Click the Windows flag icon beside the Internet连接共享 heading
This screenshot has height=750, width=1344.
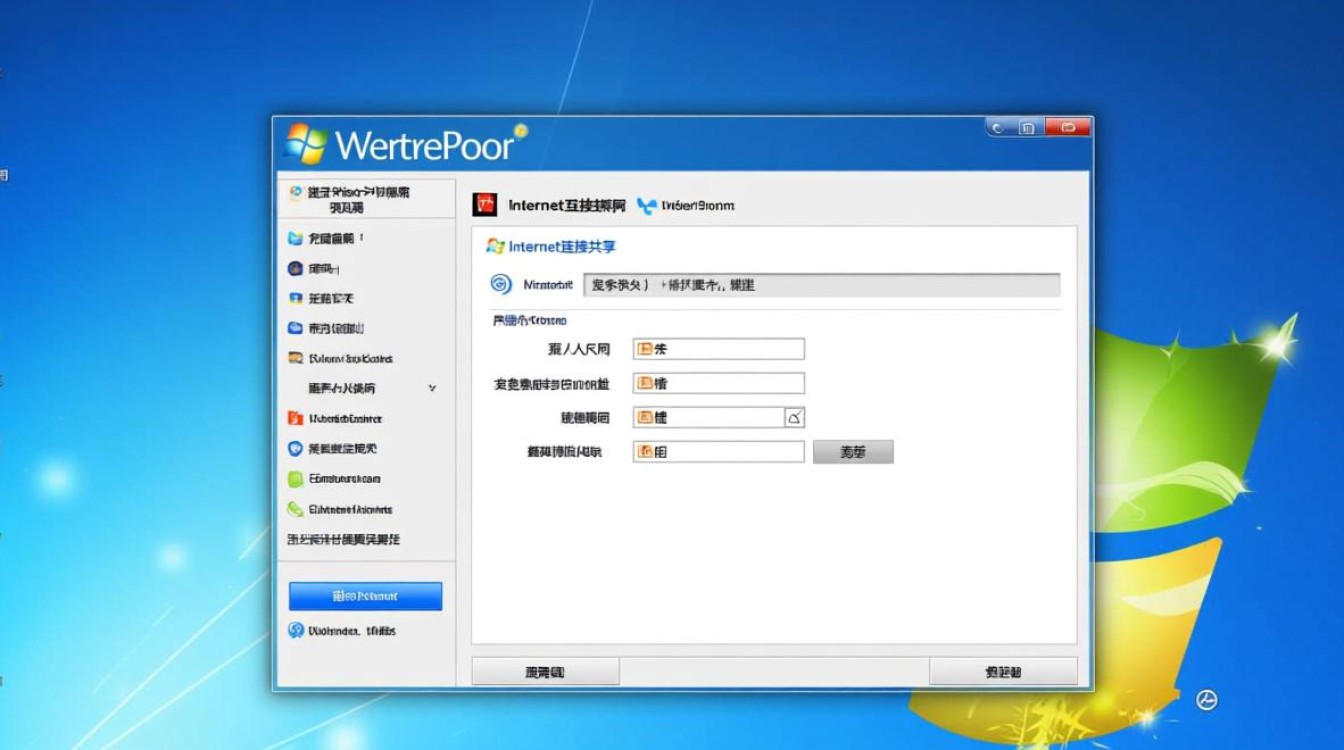coord(494,246)
